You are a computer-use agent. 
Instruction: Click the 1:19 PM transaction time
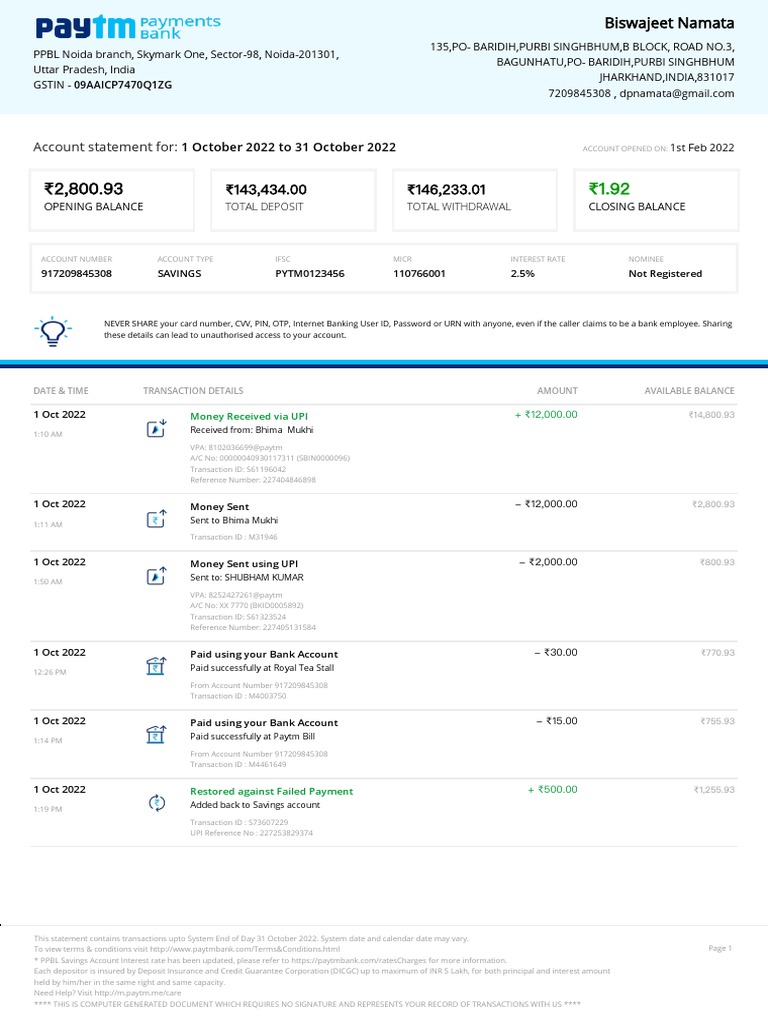click(x=48, y=809)
